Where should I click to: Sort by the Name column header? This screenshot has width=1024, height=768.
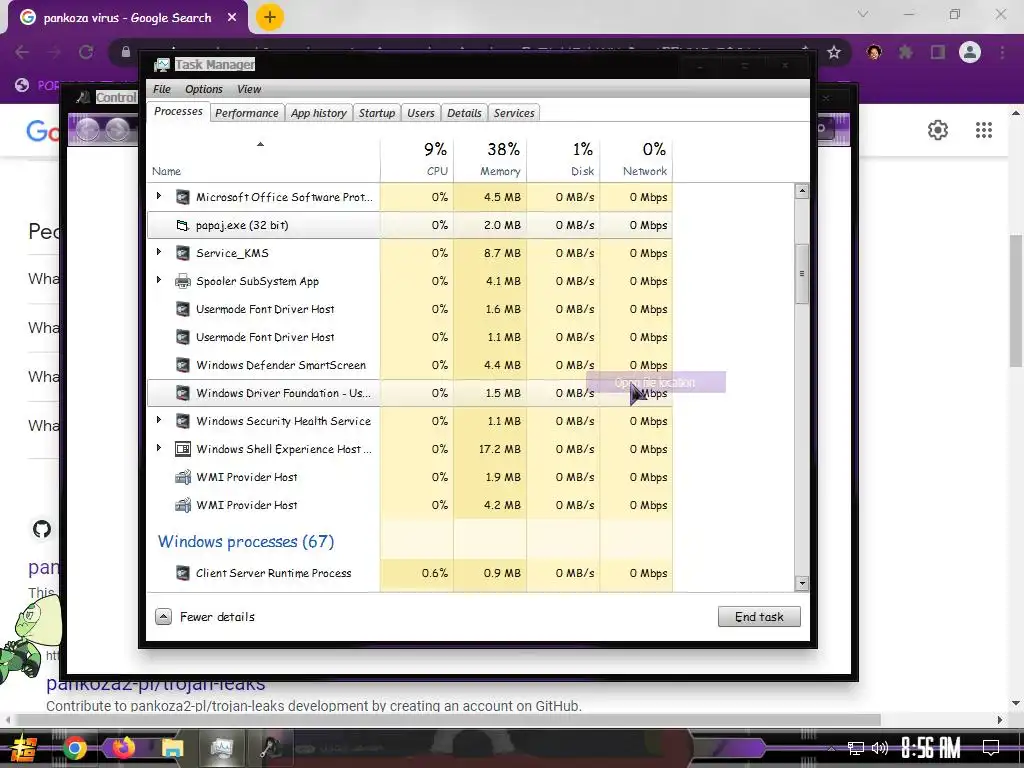pos(263,159)
